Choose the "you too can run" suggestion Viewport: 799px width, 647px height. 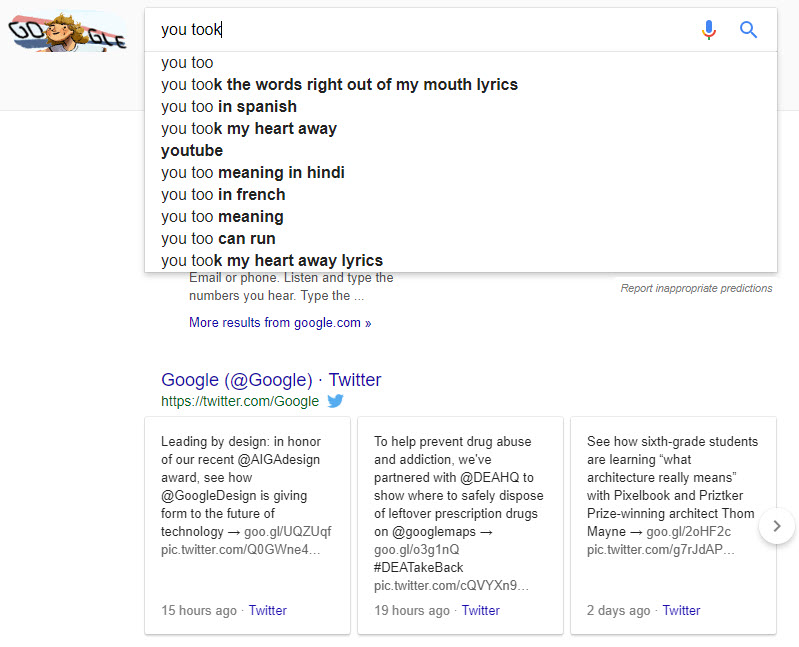pyautogui.click(x=218, y=239)
